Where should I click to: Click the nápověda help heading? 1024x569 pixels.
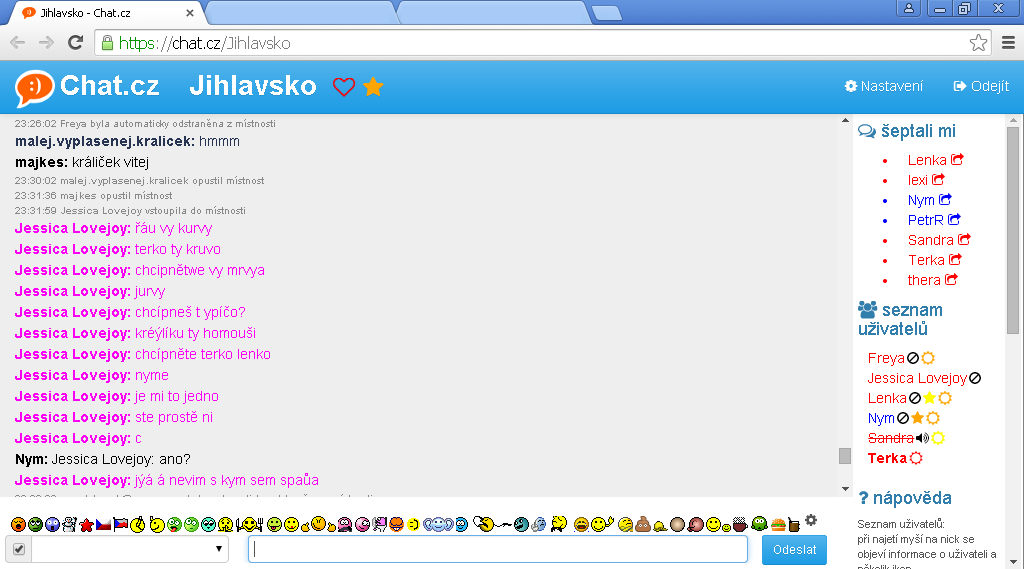pos(905,498)
